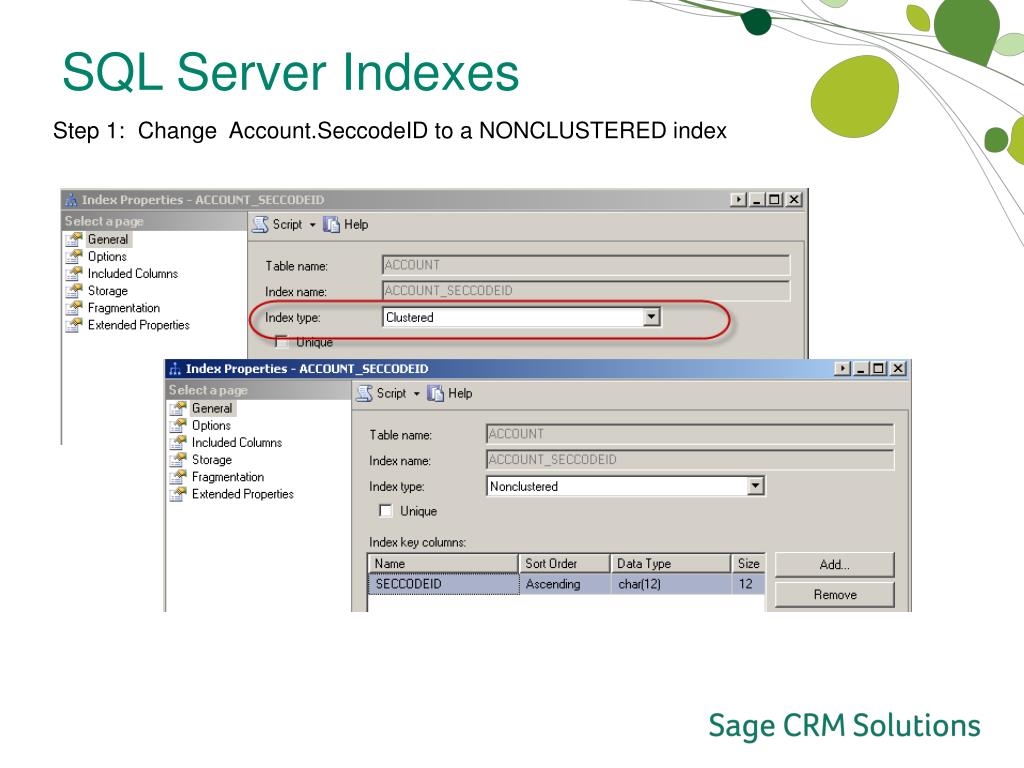1024x768 pixels.
Task: Click front window title bar arrow button
Action: click(842, 368)
